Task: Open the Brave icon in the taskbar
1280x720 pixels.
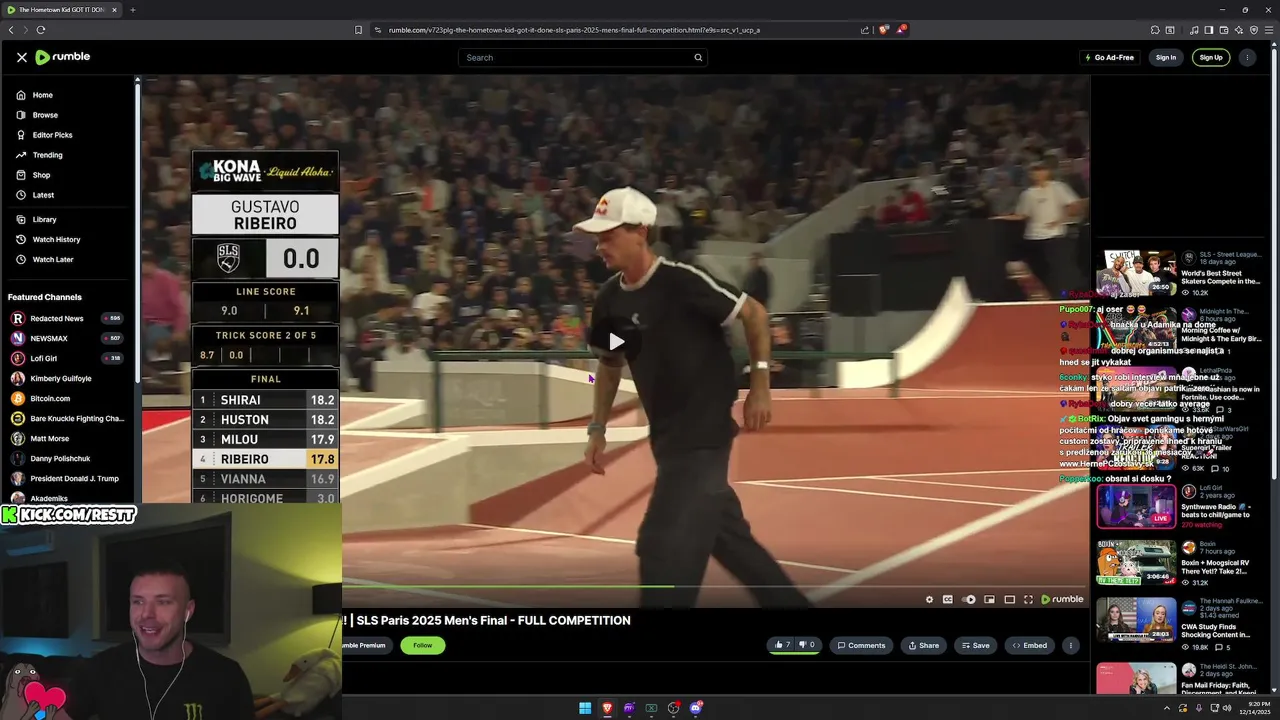Action: [607, 708]
